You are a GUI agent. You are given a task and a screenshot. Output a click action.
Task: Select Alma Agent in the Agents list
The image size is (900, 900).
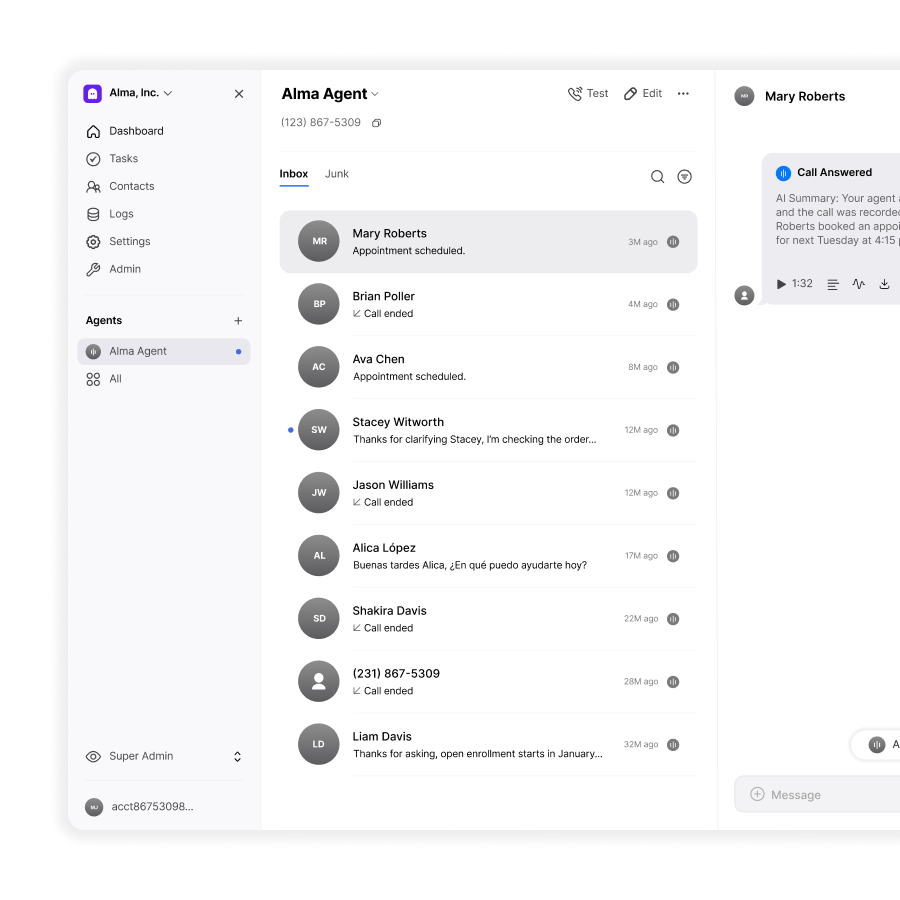pyautogui.click(x=164, y=351)
